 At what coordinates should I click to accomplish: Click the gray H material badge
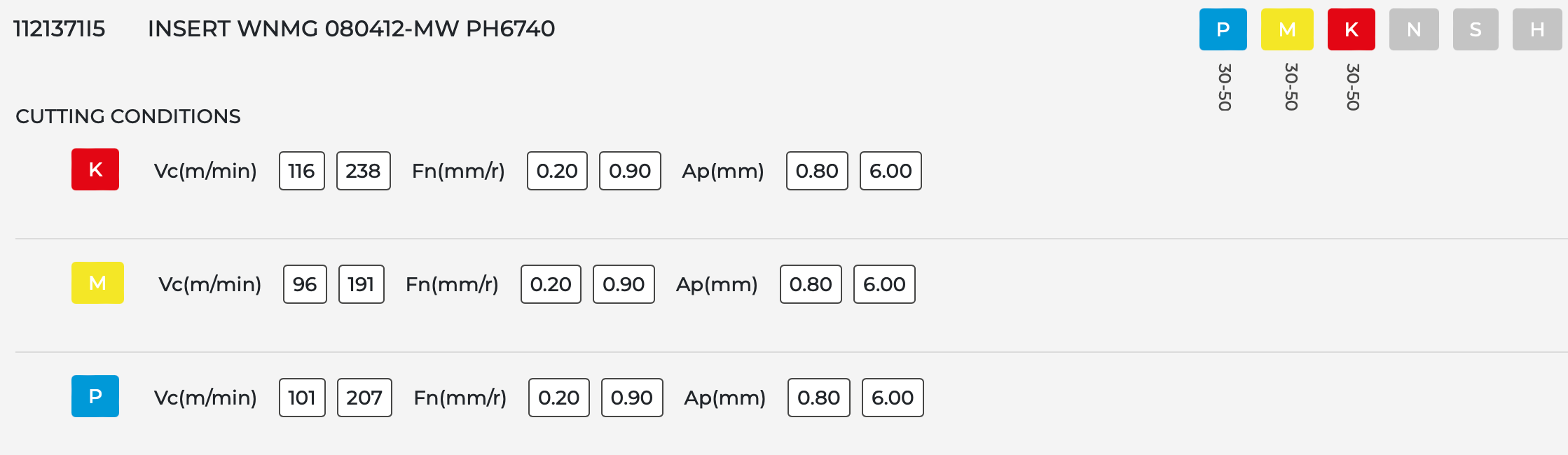pos(1537,29)
